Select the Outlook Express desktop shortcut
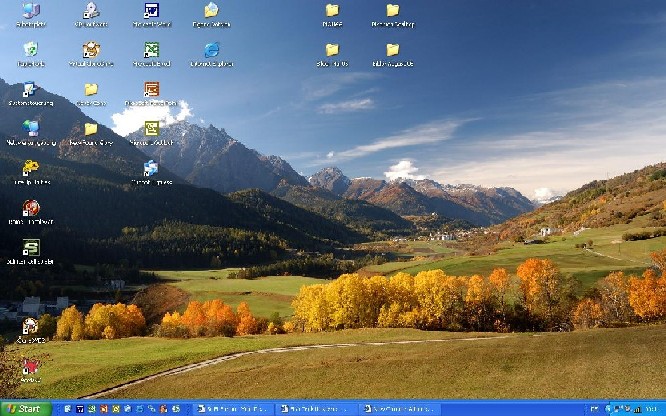This screenshot has height=416, width=666. pyautogui.click(x=151, y=168)
